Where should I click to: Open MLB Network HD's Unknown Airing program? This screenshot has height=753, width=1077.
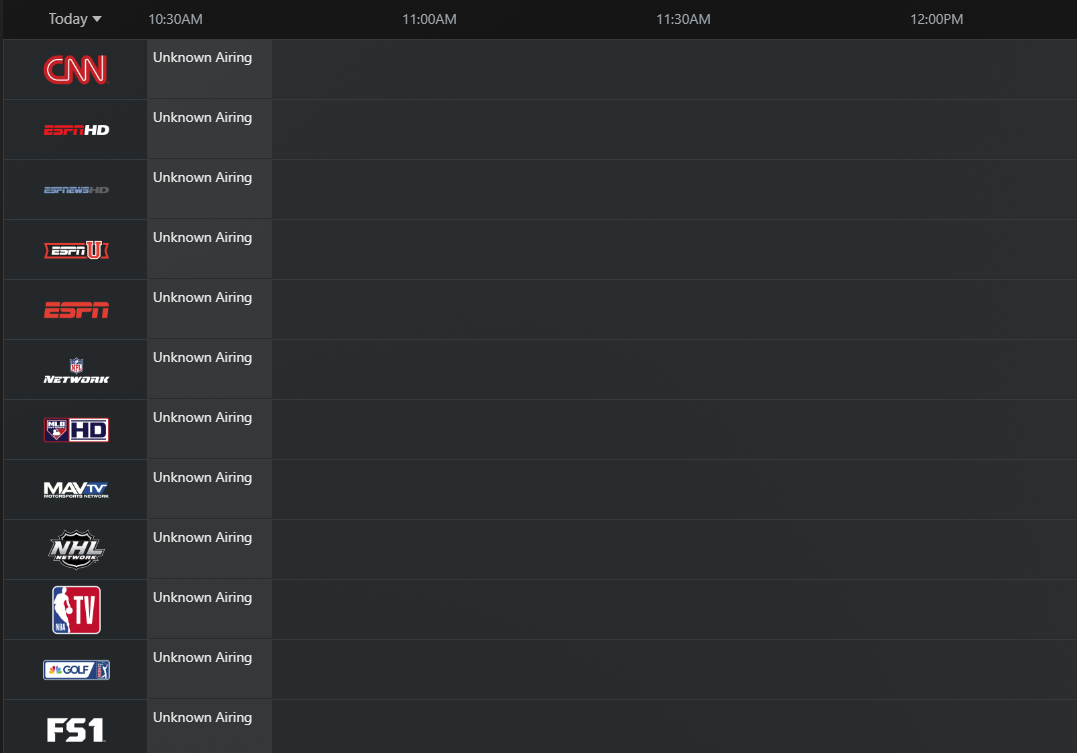(x=209, y=429)
